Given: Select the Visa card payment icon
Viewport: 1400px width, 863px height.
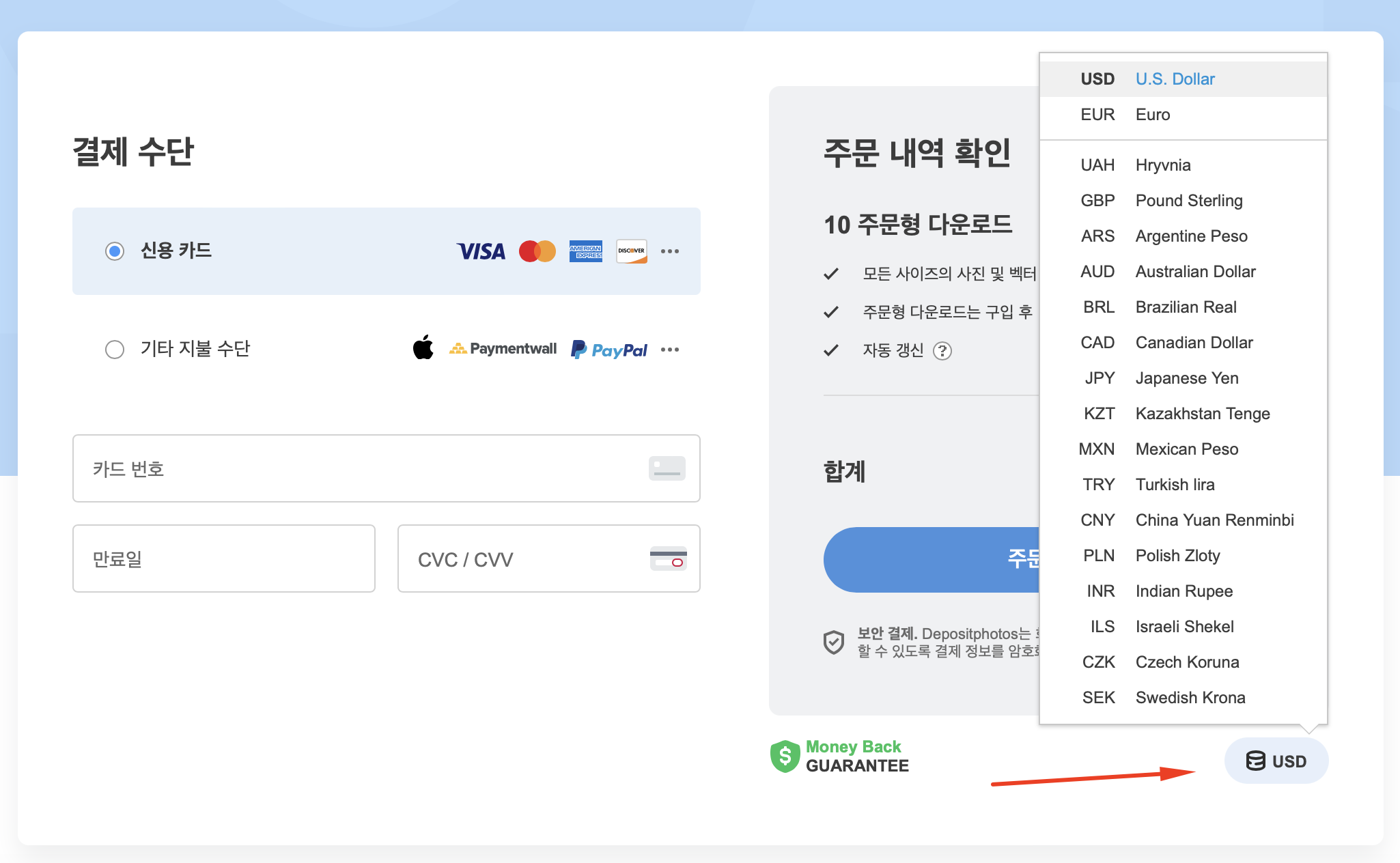Looking at the screenshot, I should tap(481, 251).
